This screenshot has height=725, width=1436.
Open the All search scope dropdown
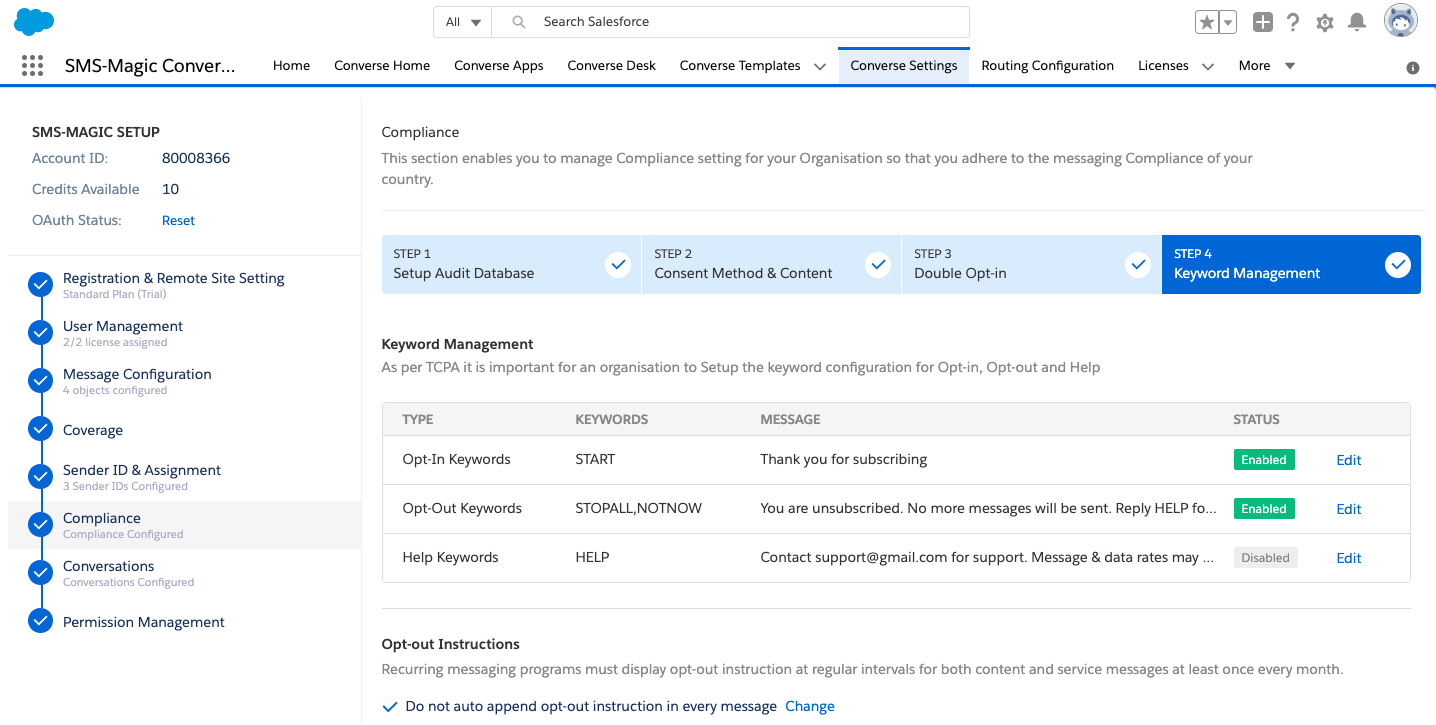point(464,22)
